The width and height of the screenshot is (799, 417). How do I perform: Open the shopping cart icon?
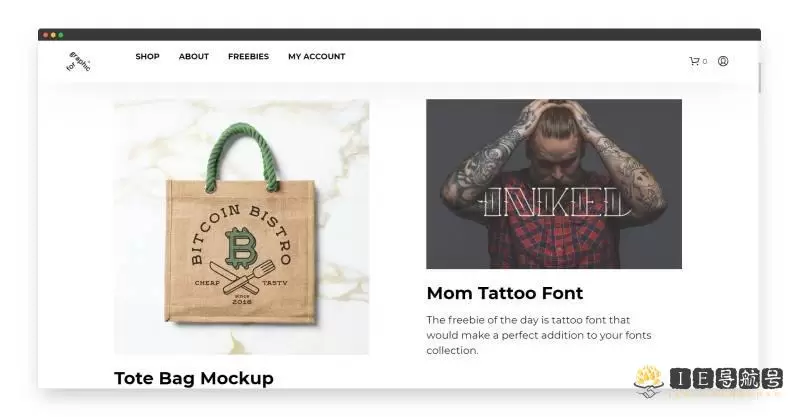[694, 61]
